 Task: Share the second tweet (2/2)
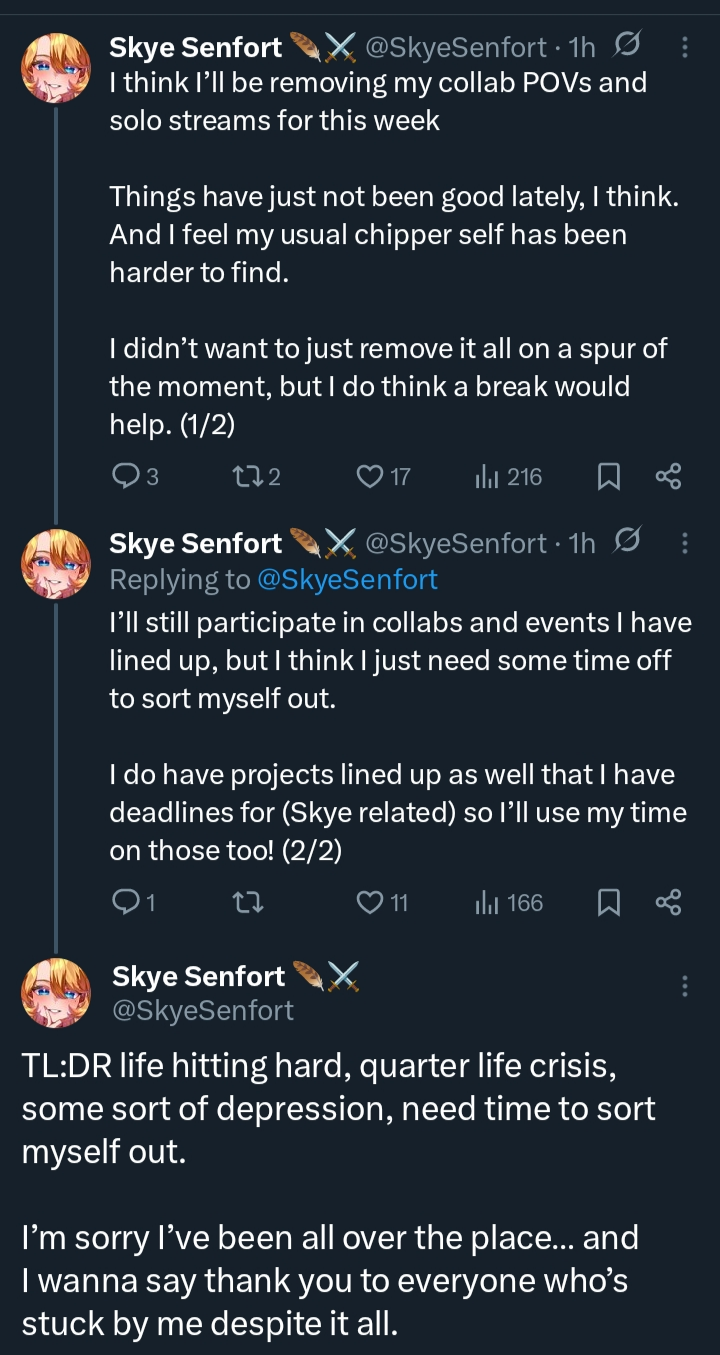point(668,903)
